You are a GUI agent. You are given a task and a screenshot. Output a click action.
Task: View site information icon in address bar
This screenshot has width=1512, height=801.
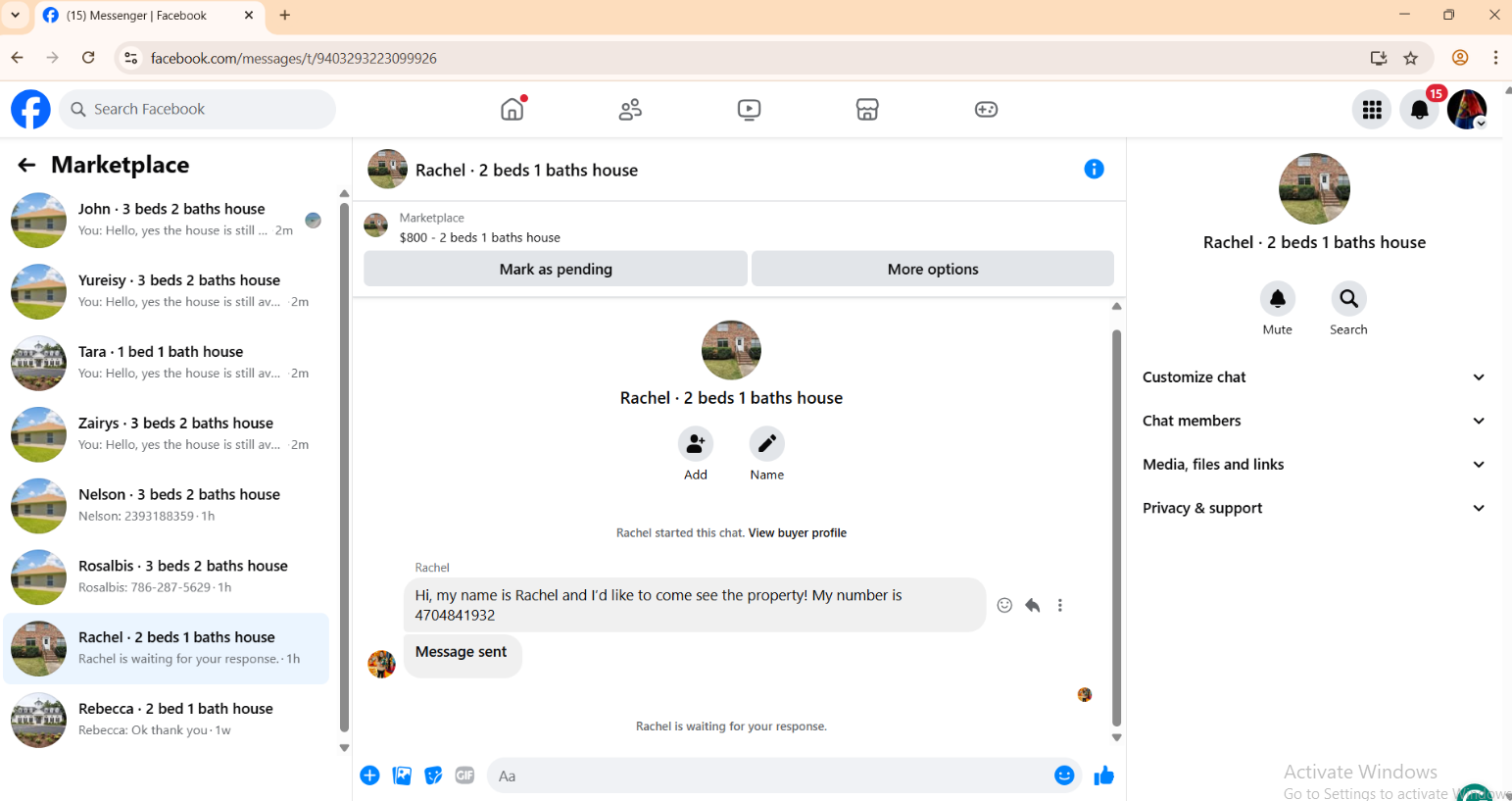[131, 58]
